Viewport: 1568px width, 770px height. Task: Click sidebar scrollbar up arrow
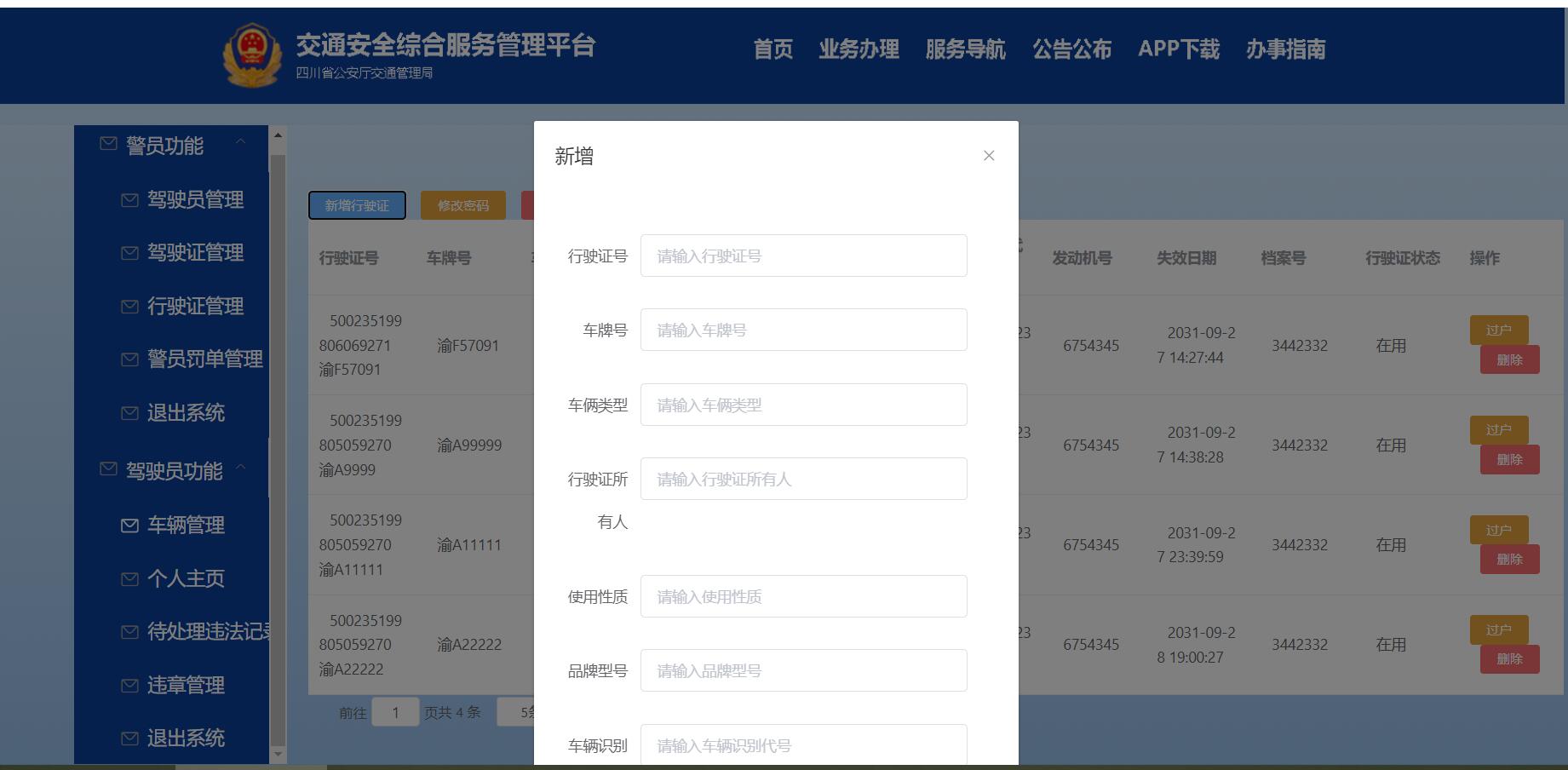tap(278, 135)
